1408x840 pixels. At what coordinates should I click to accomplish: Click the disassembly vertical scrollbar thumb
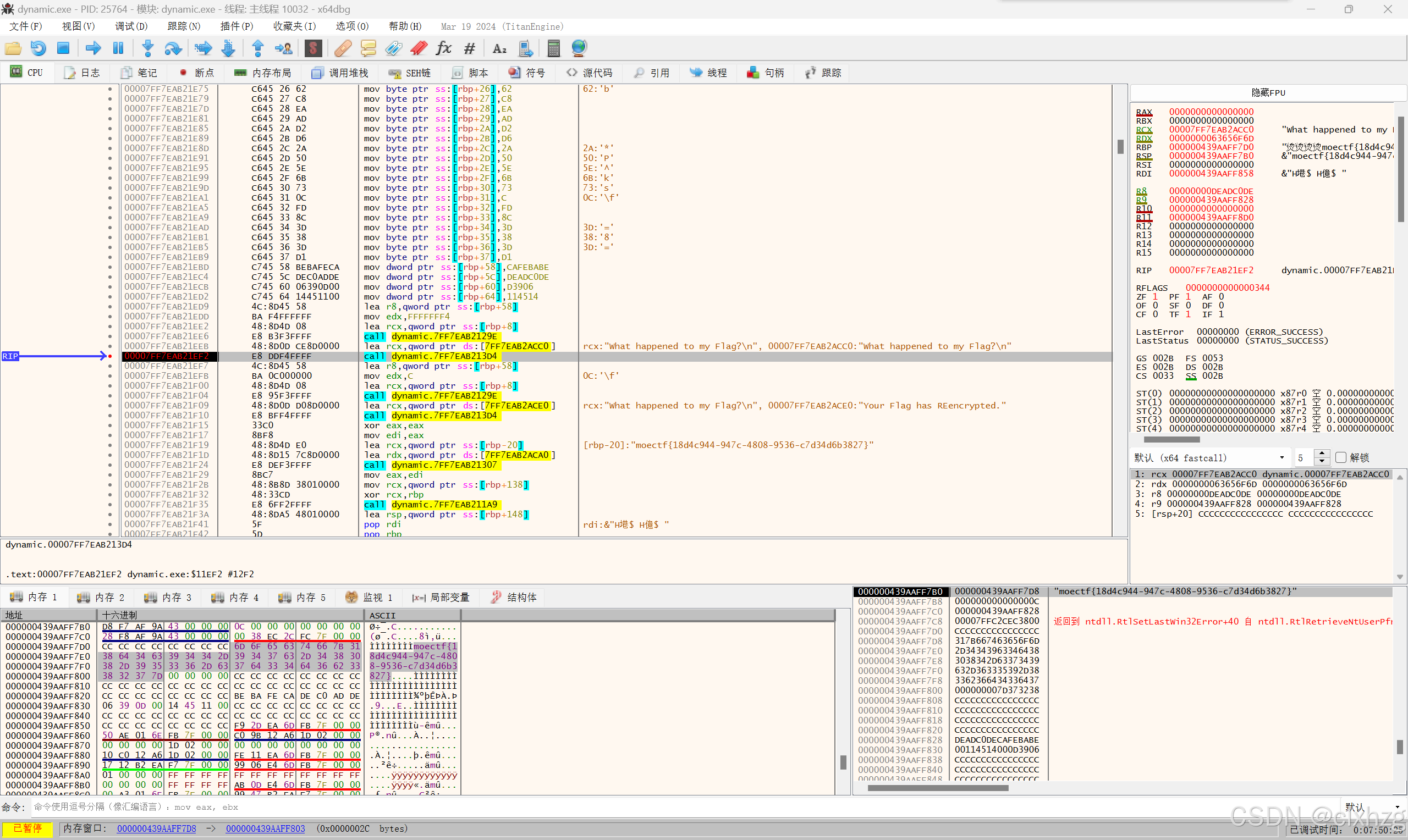click(1120, 147)
